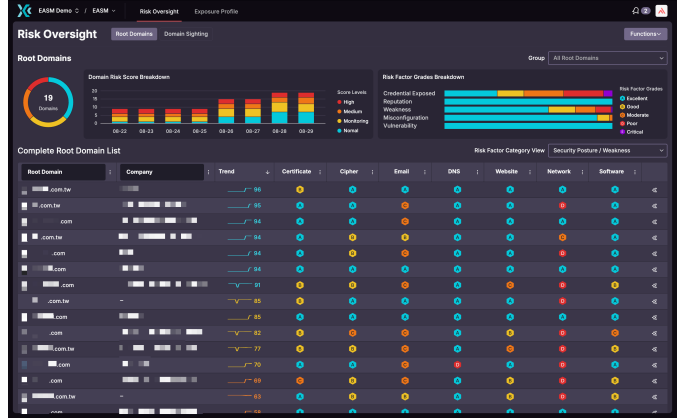Open the Risk Factor Category View dropdown

607,150
